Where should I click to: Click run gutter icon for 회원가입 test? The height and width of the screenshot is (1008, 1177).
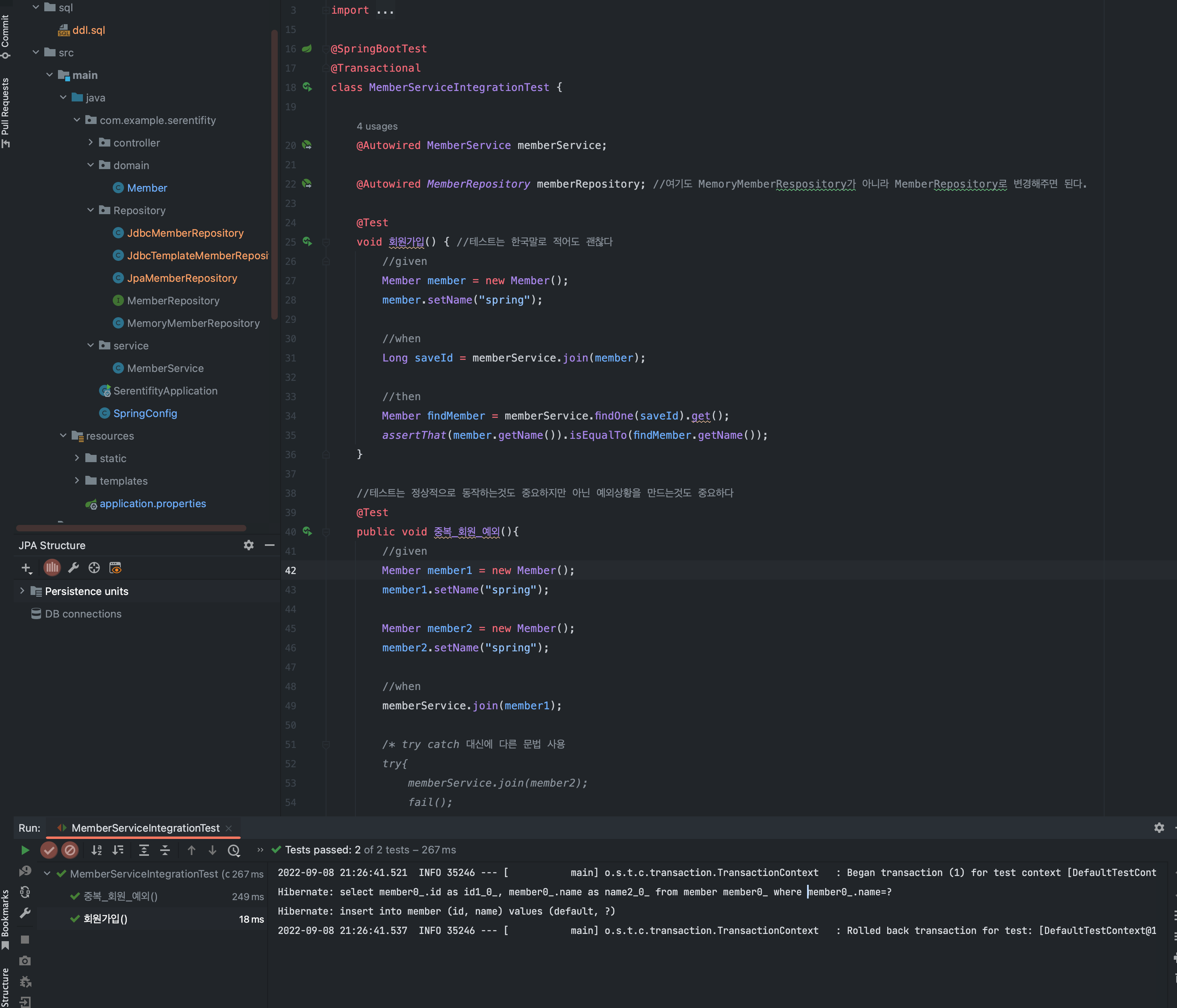click(307, 242)
